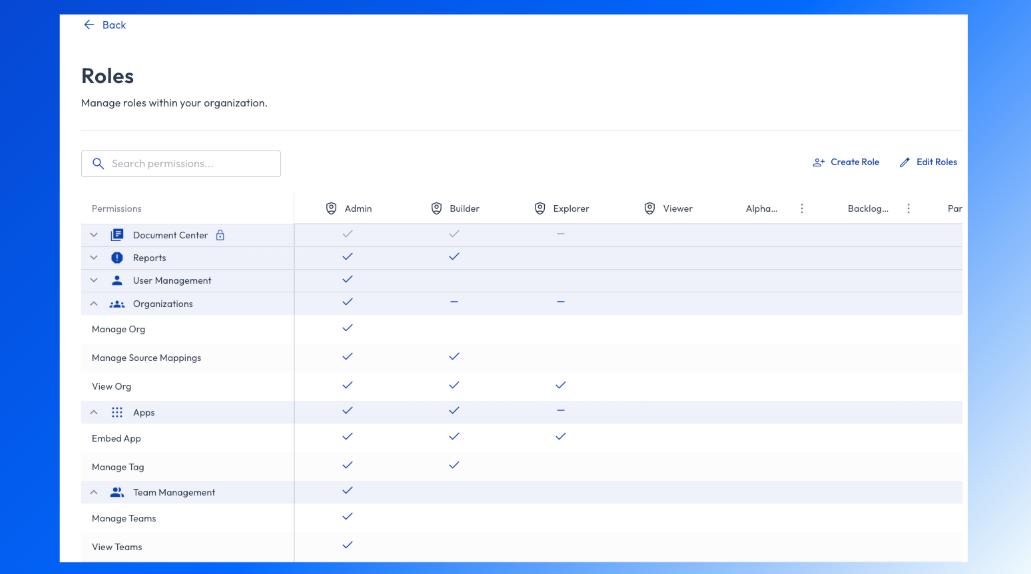Toggle Admin checkmark for Manage Org
Screen dimensions: 1031x574
347,327
